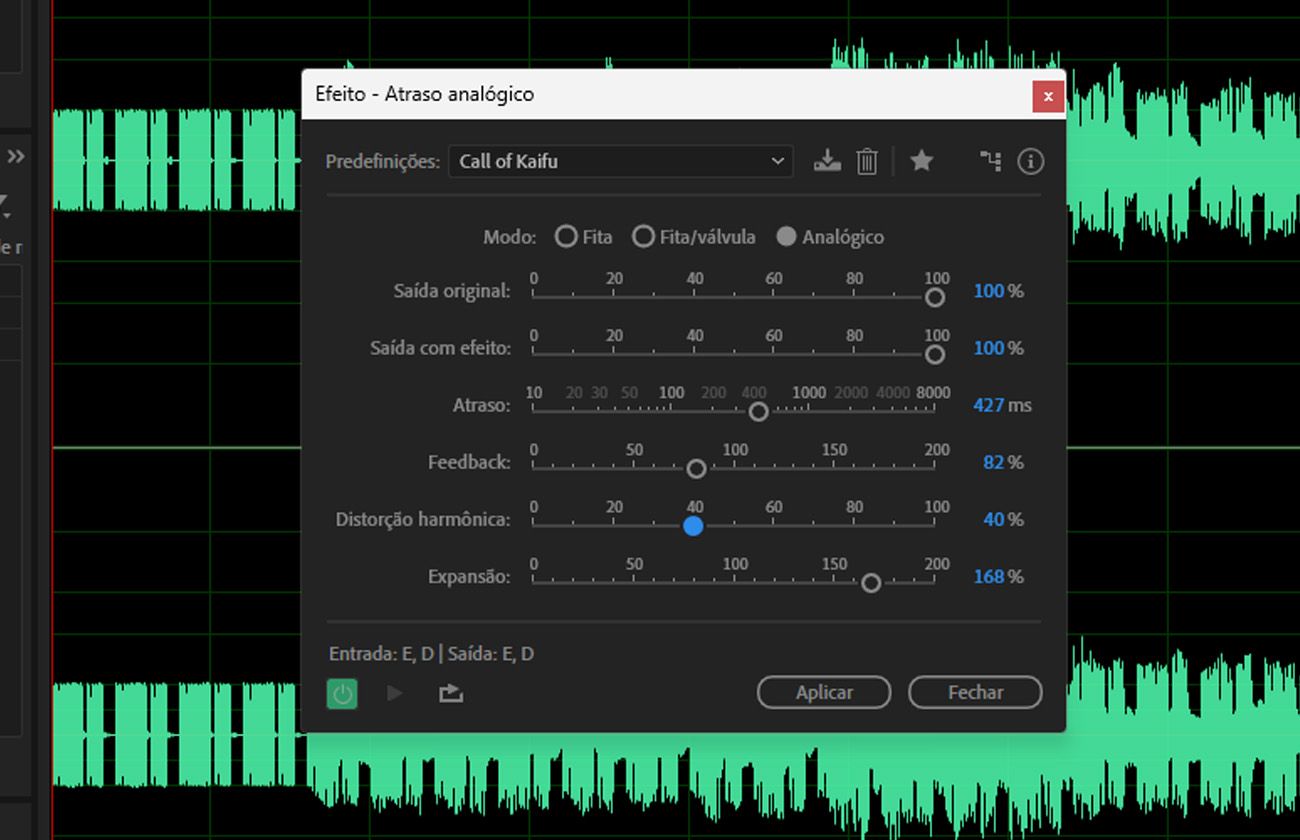Close the effect dialog with Fechar
The height and width of the screenshot is (840, 1300).
[974, 692]
